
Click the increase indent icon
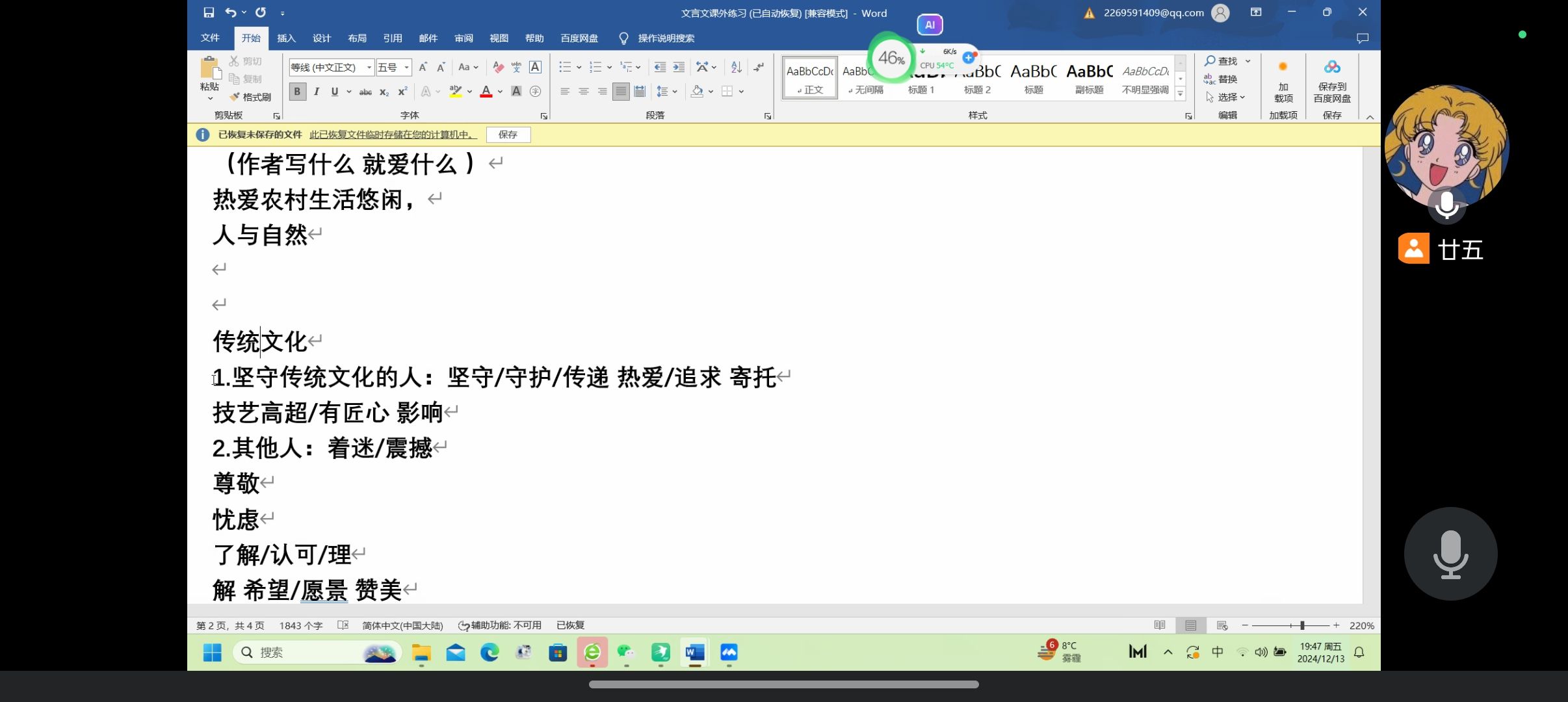point(679,67)
